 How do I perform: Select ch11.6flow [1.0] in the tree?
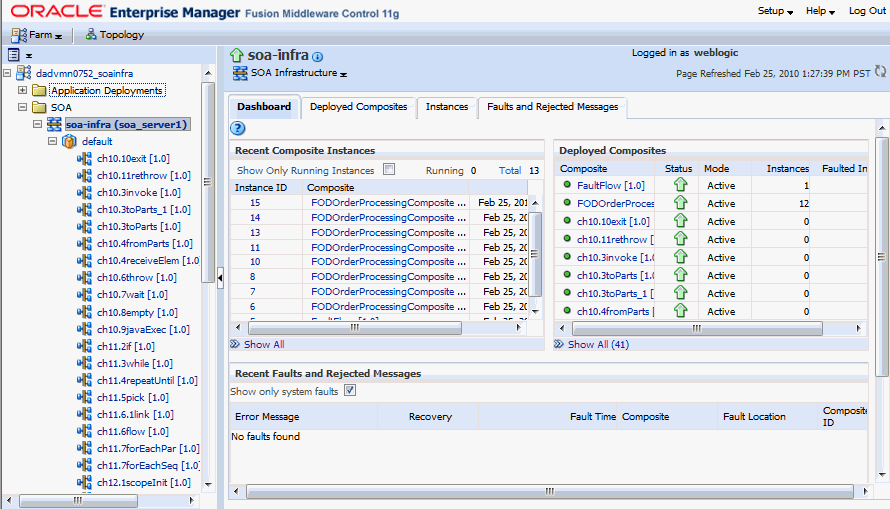click(x=133, y=431)
